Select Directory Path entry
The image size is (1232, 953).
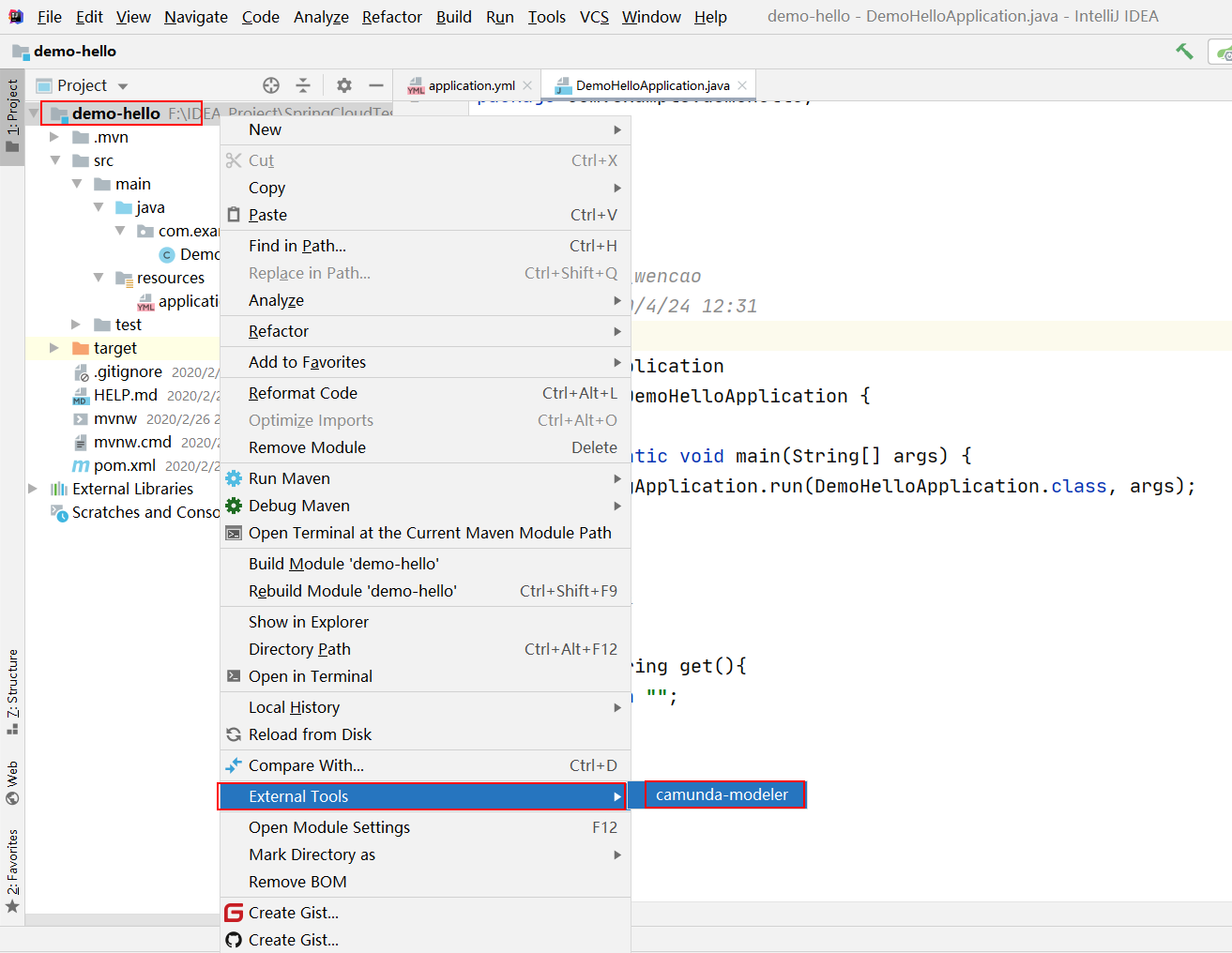[x=425, y=649]
